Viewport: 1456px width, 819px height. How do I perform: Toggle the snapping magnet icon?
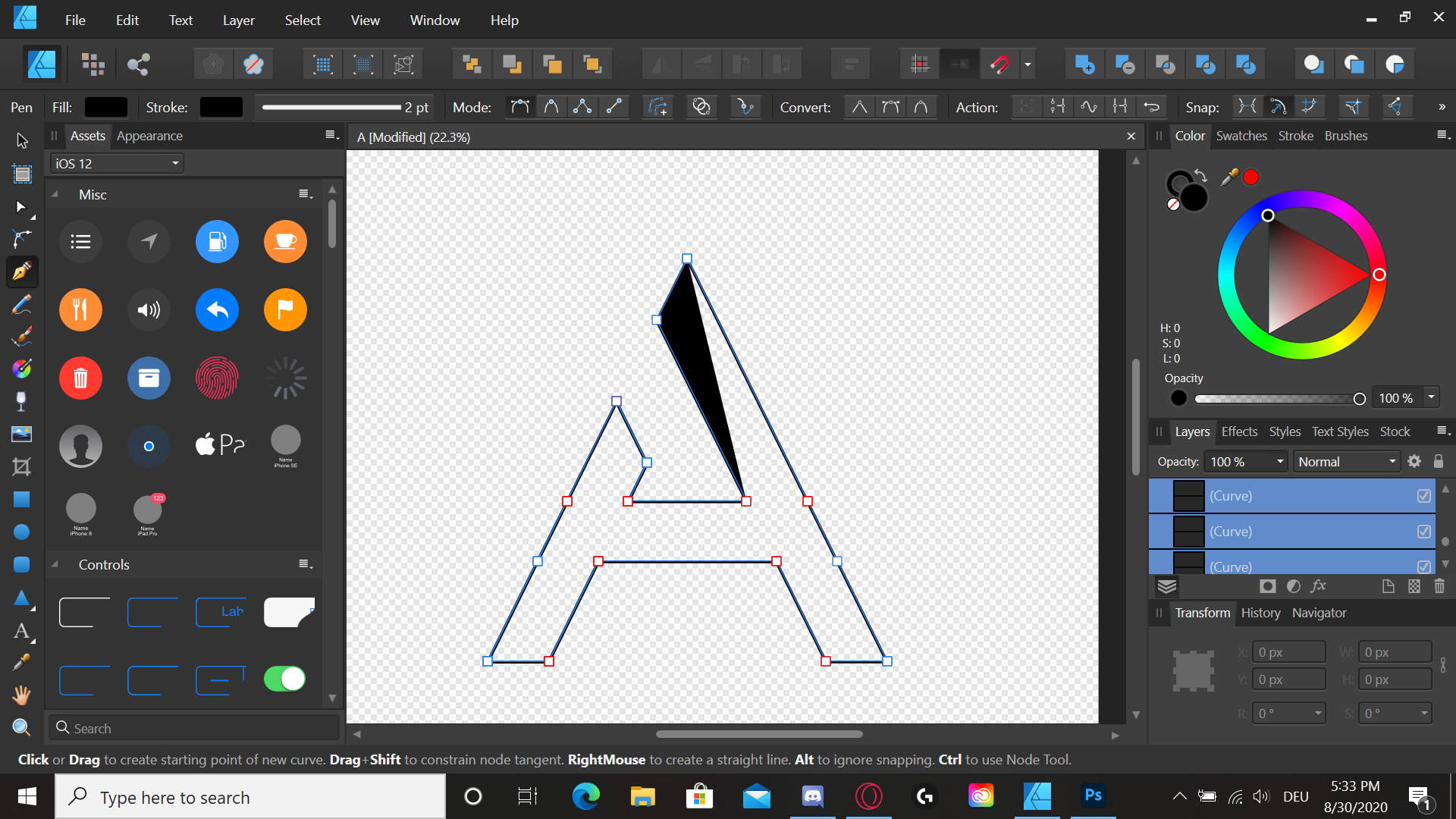click(999, 64)
